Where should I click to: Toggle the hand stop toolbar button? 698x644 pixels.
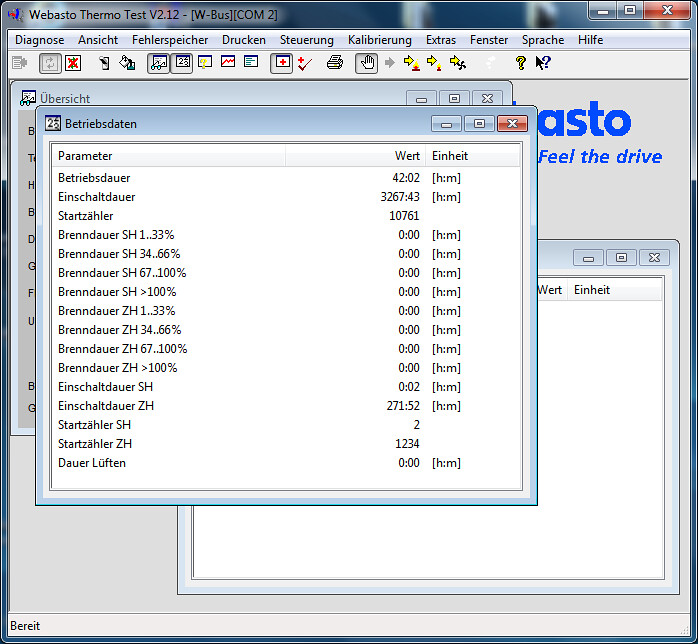click(367, 63)
